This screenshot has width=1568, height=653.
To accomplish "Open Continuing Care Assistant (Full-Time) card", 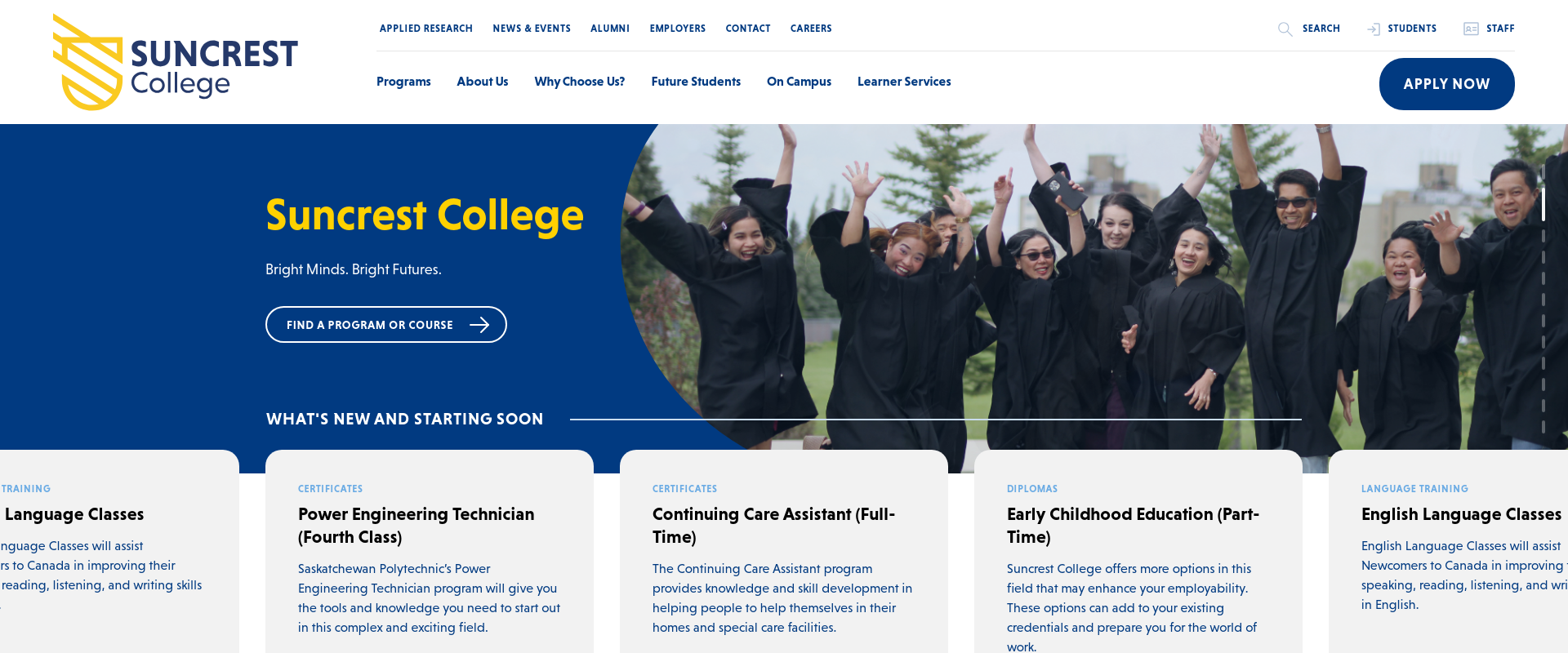I will pyautogui.click(x=784, y=551).
